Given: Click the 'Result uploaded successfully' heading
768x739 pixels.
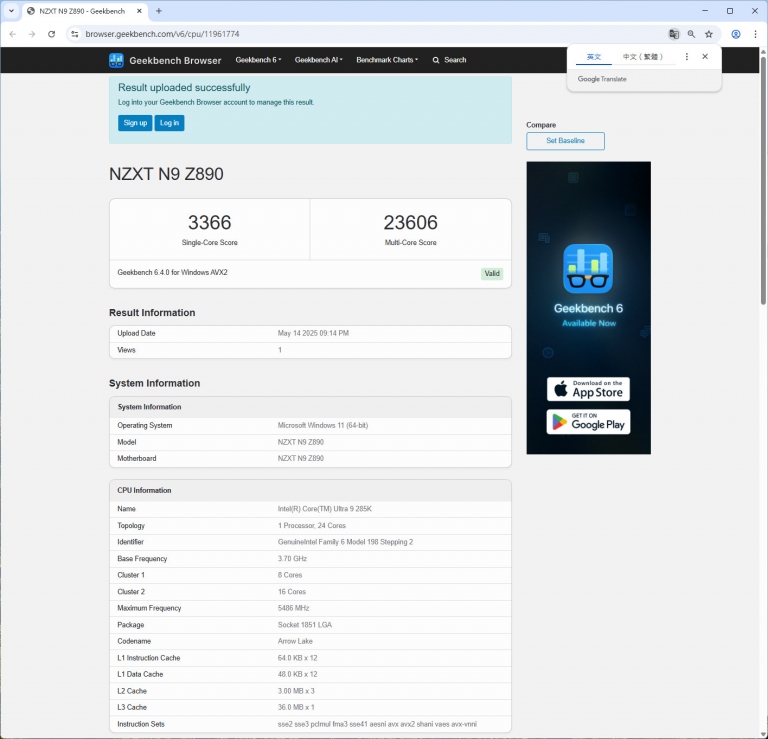Looking at the screenshot, I should coord(184,88).
